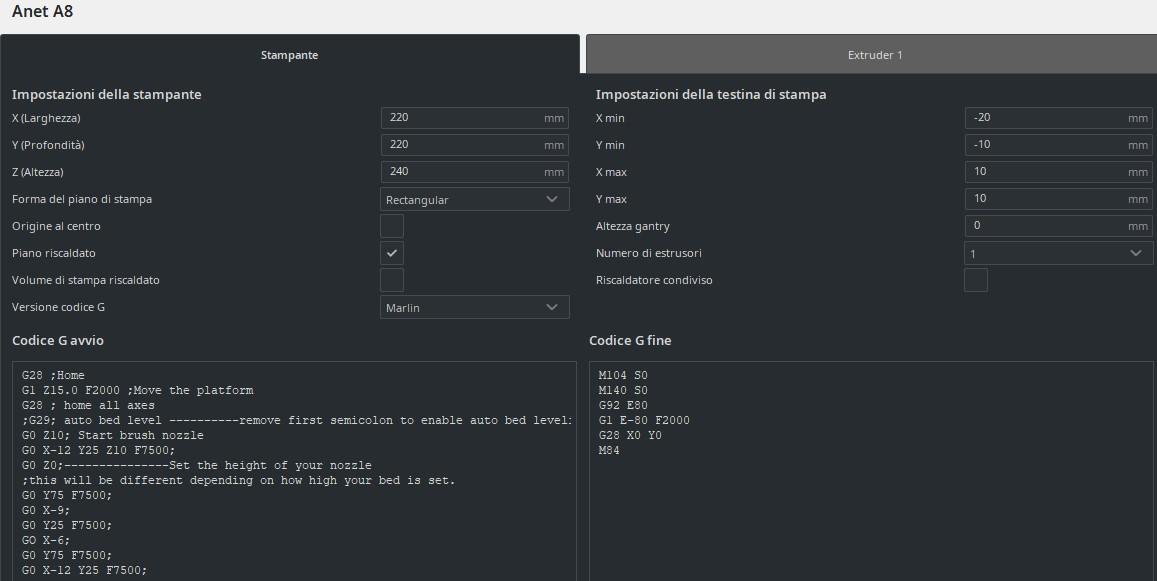This screenshot has height=581, width=1157.
Task: Uncheck the Piano riscaldato checkbox
Action: click(x=392, y=253)
